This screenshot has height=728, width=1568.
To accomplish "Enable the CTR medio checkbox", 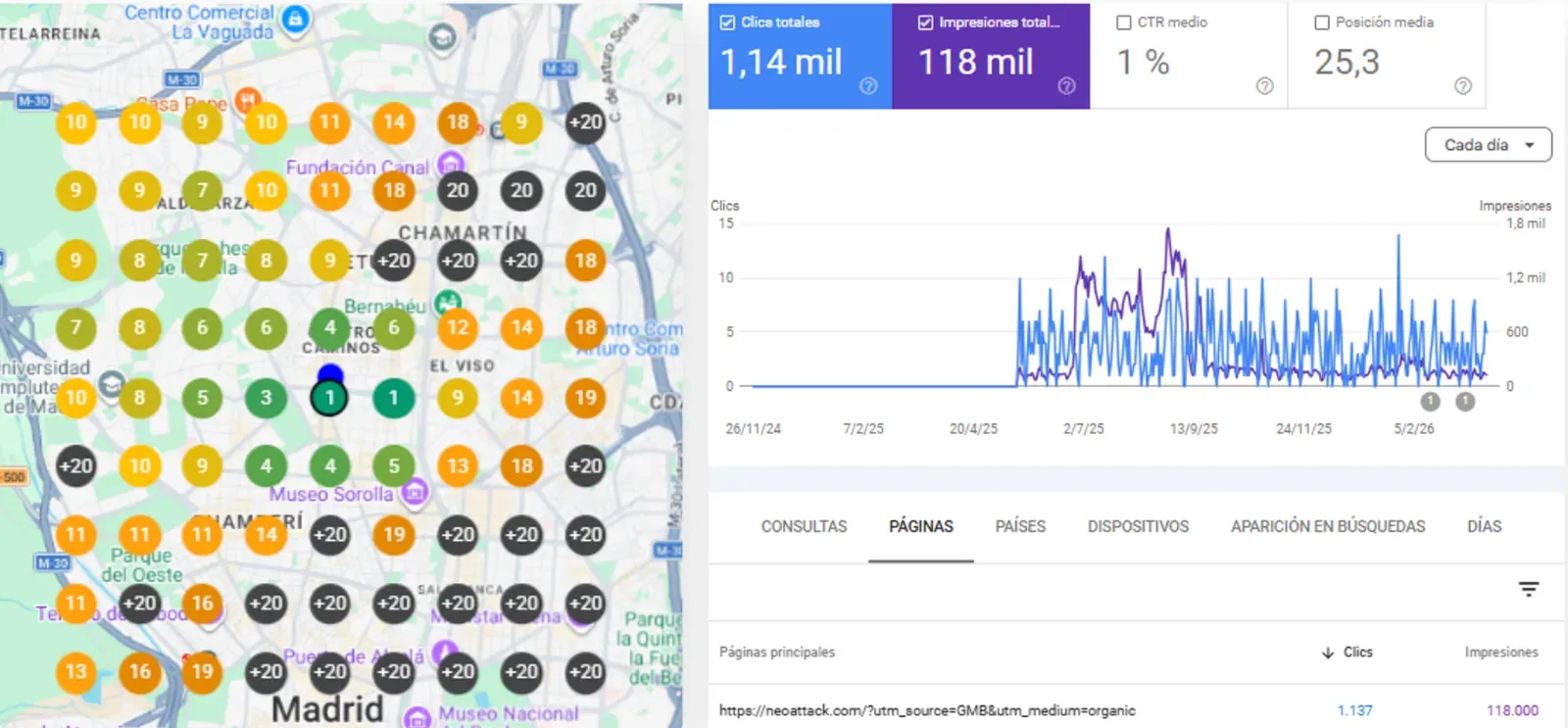I will tap(1124, 22).
